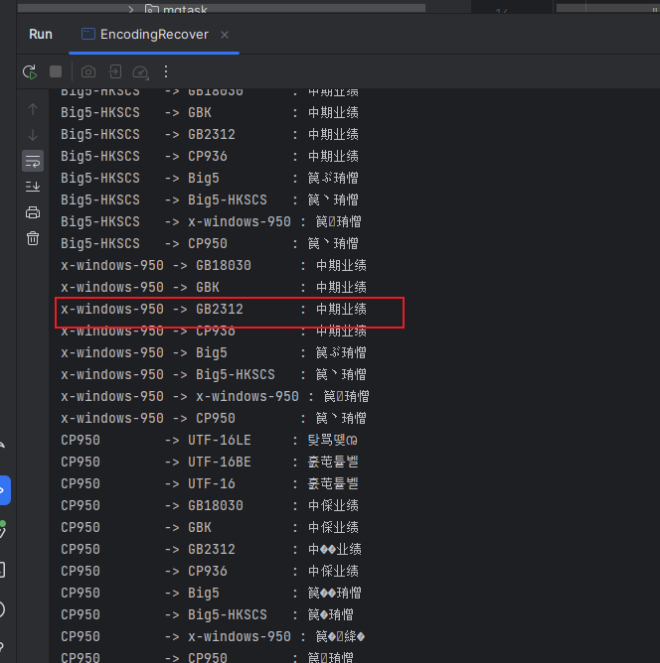Clear console with the trash icon

(33, 238)
